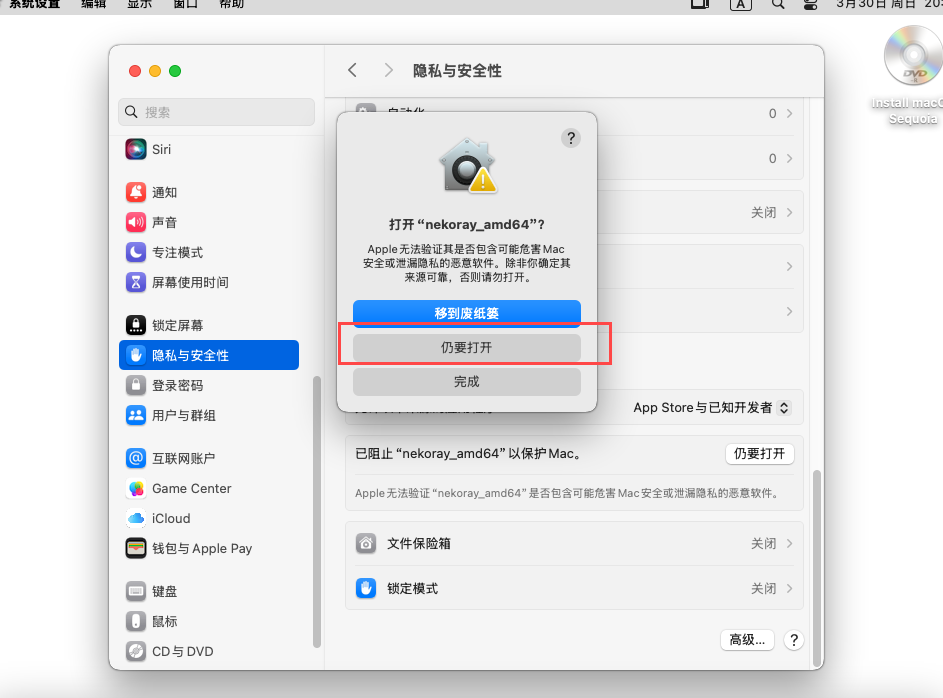Click the magnifier icon in search field
The height and width of the screenshot is (698, 943).
[131, 112]
